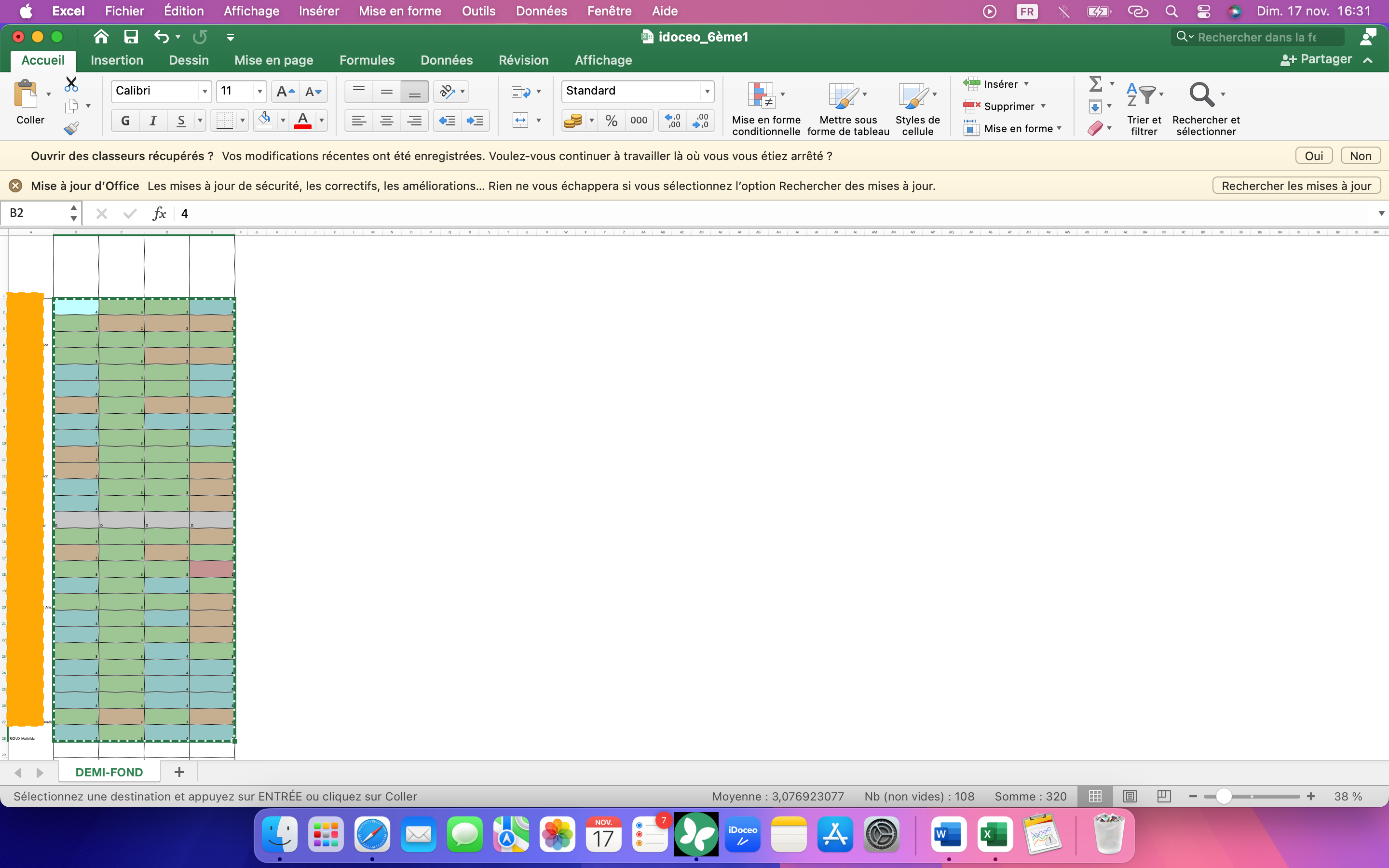Viewport: 1389px width, 868px height.
Task: Click the redo arrow icon
Action: 200,37
